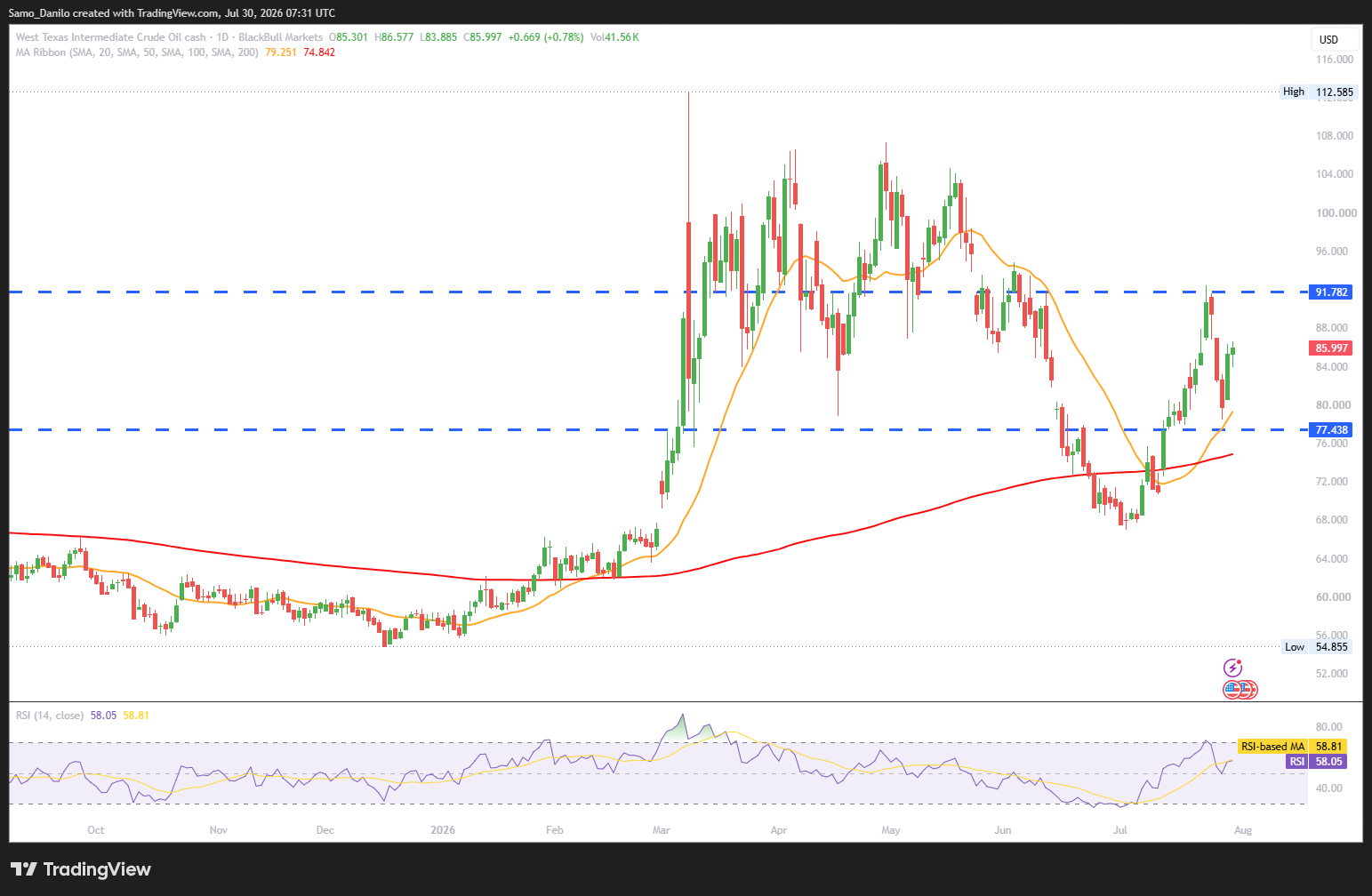Click the blue 77.438 price level label
Screen dimensions: 1372x896
click(x=1332, y=430)
